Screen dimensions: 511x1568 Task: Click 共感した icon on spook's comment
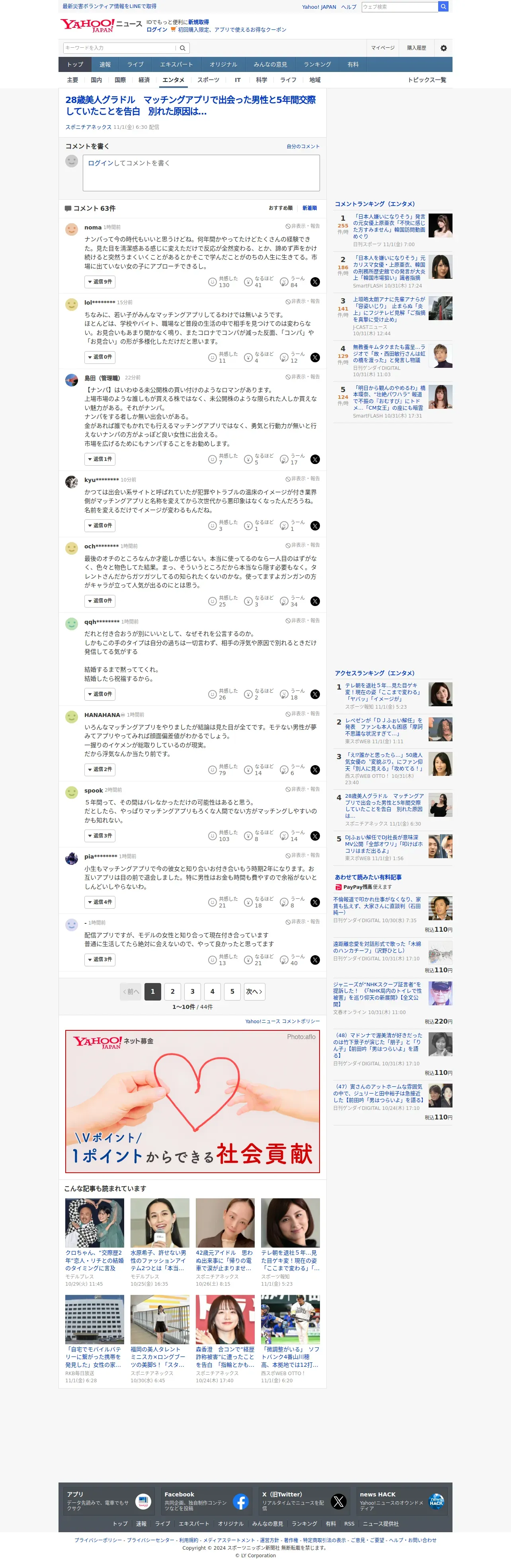click(213, 836)
